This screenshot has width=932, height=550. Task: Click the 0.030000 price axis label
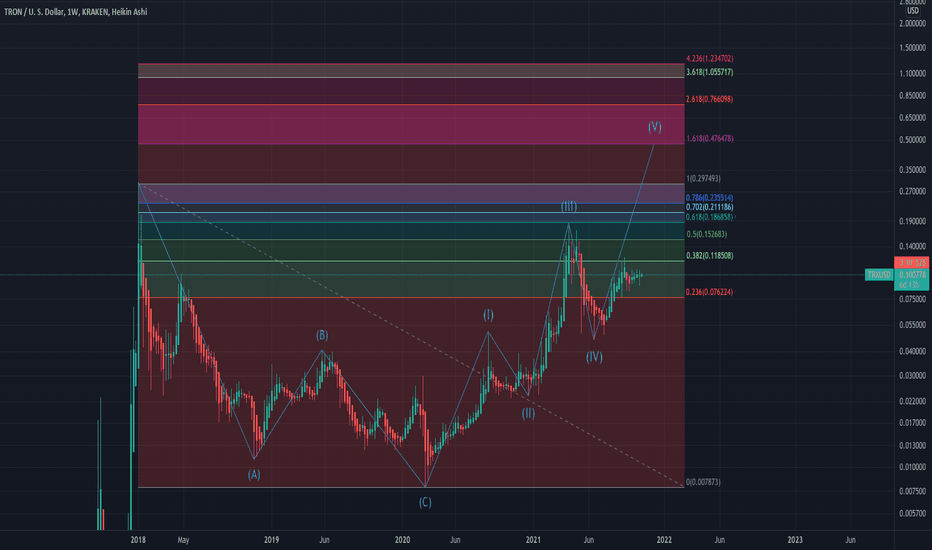(912, 376)
